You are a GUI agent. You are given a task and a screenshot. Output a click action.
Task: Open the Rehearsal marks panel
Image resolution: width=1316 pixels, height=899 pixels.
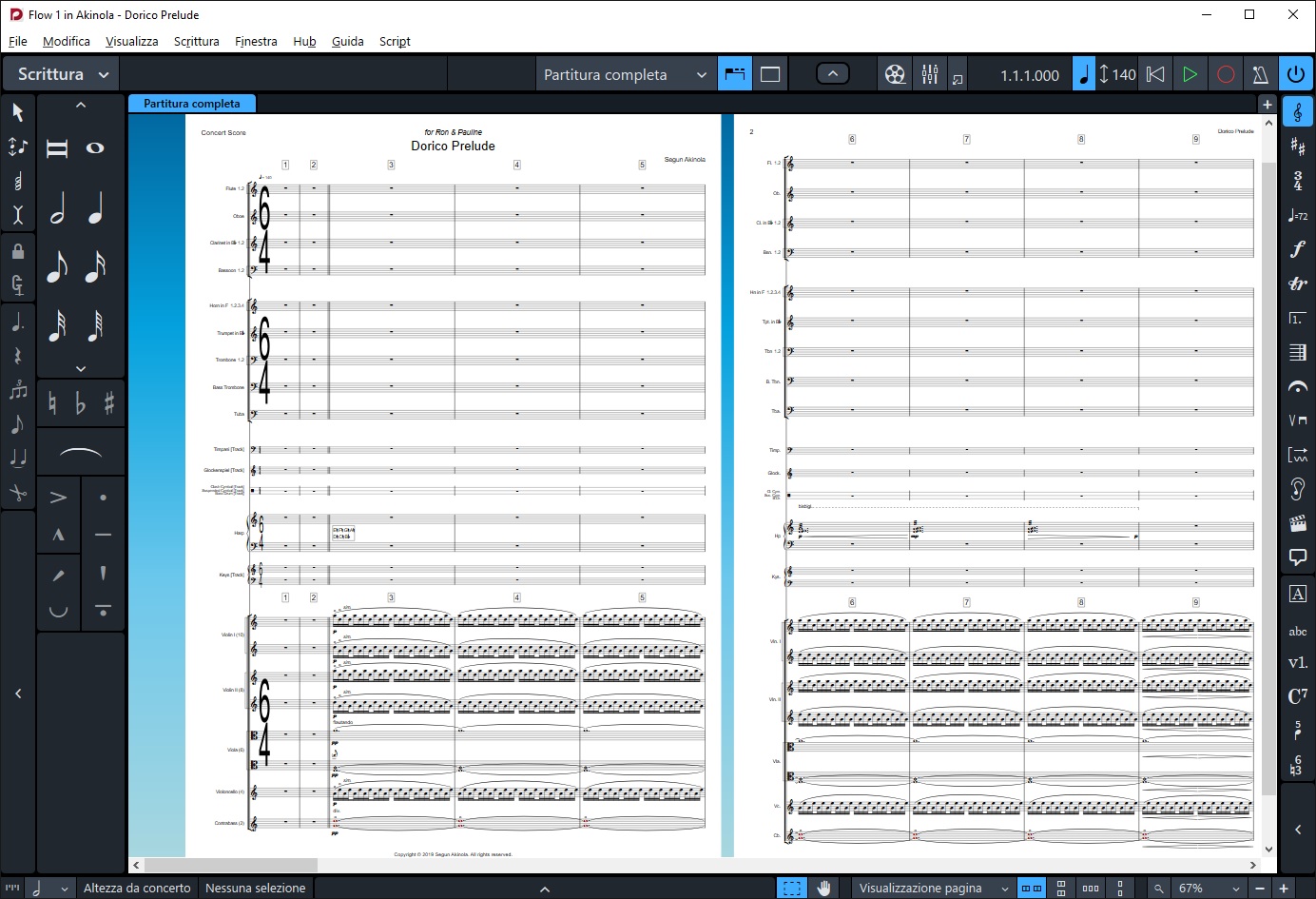click(1298, 594)
